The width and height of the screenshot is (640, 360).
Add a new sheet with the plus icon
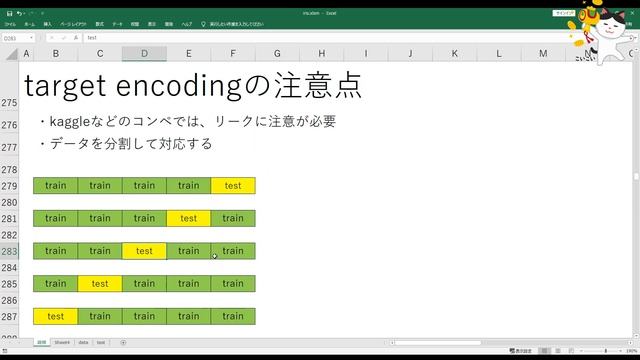click(x=123, y=342)
